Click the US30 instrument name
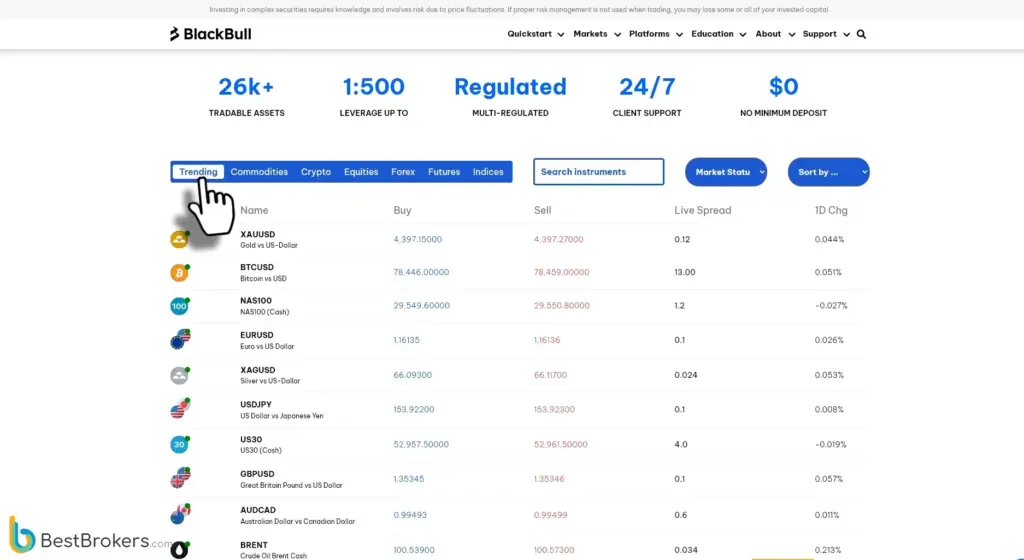The image size is (1024, 560). click(x=251, y=440)
